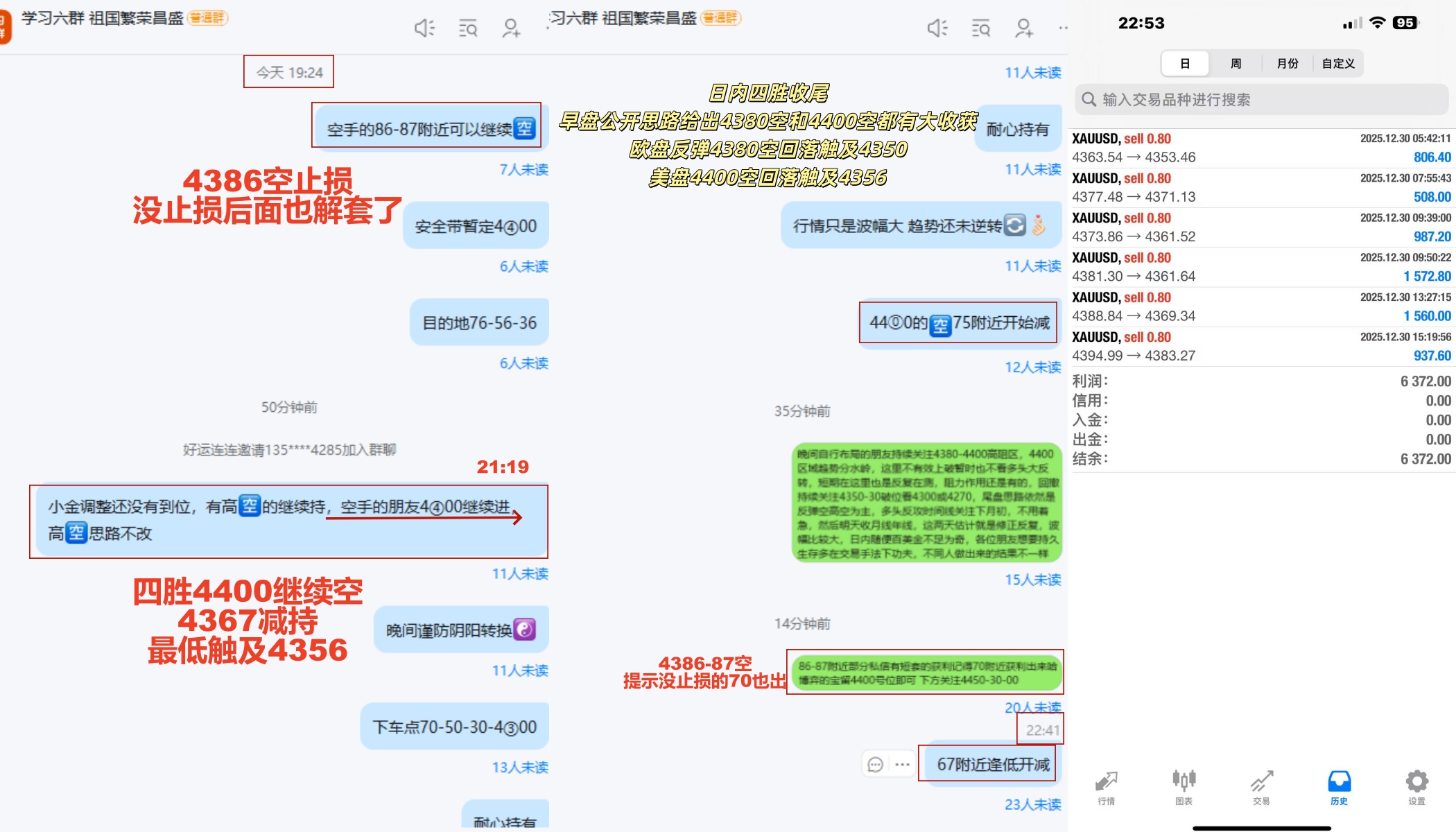The height and width of the screenshot is (832, 1456).
Task: Switch history period to 月份
Action: [1288, 64]
